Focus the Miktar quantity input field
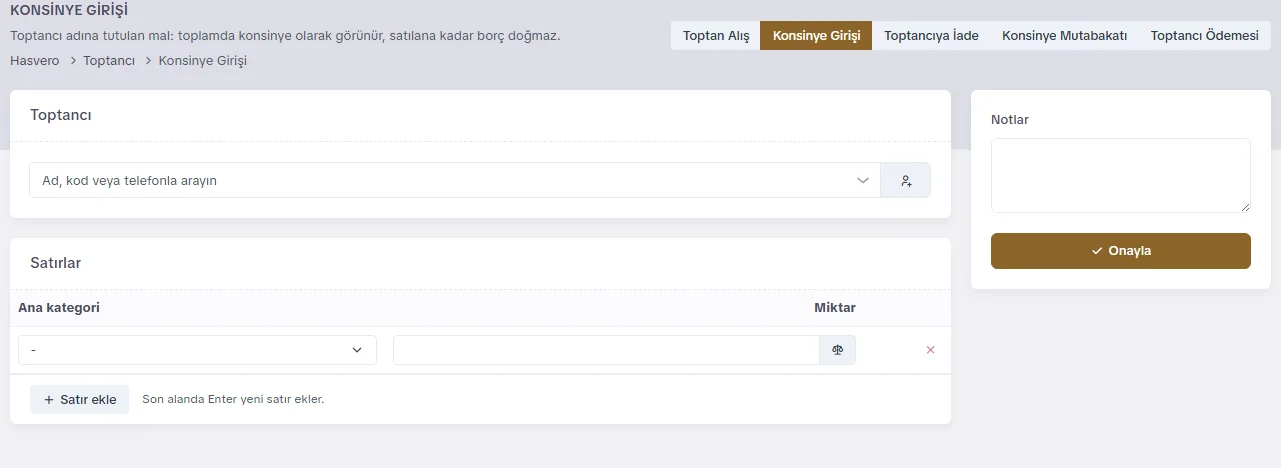This screenshot has width=1281, height=468. pos(606,350)
